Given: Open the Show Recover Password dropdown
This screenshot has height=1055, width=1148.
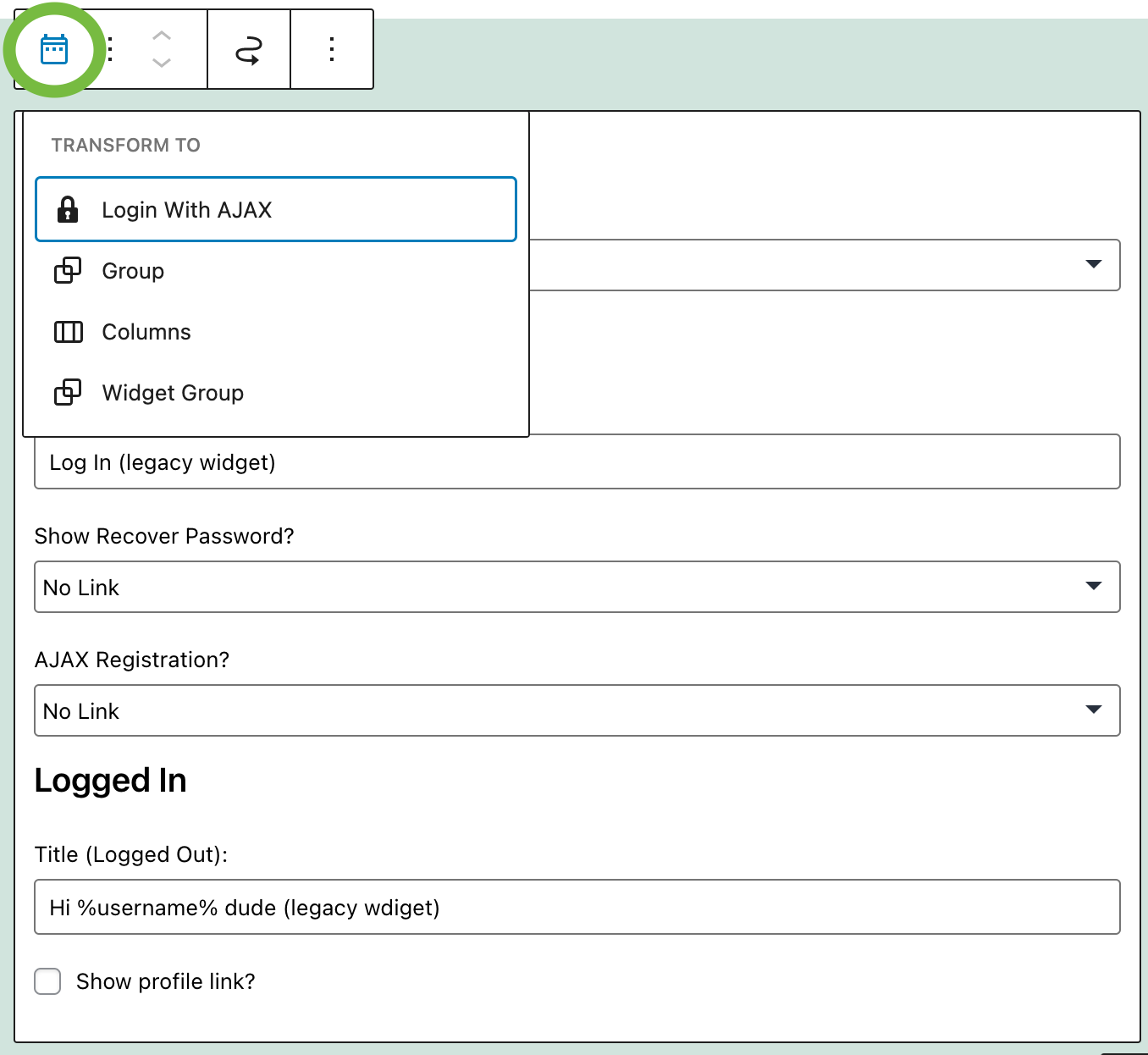Looking at the screenshot, I should (577, 587).
